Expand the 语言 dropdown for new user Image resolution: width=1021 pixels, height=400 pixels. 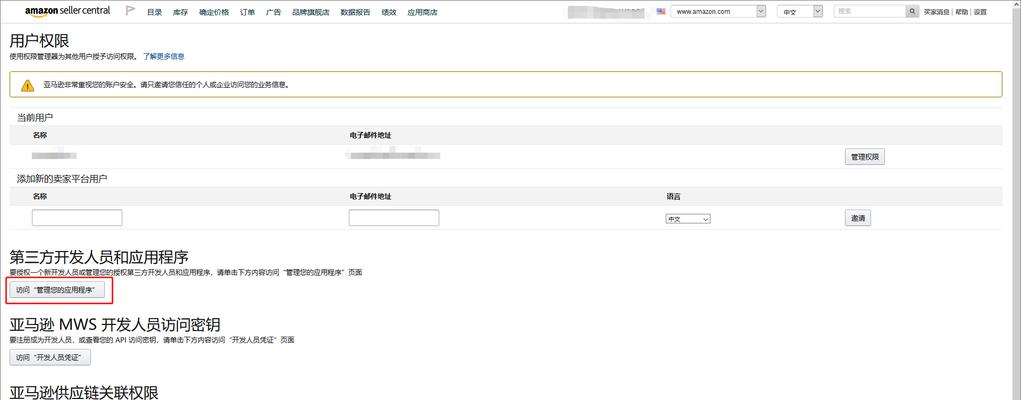(x=688, y=220)
